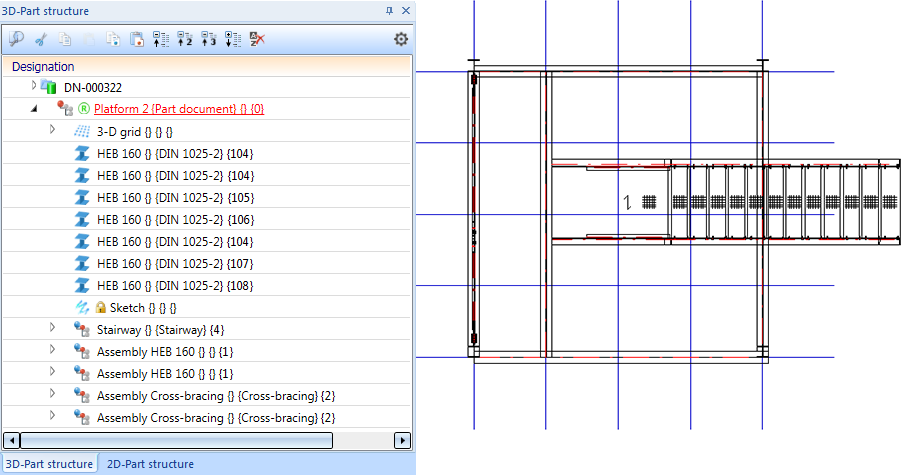
Task: Select the 3D-Part structure tab
Action: tap(49, 464)
